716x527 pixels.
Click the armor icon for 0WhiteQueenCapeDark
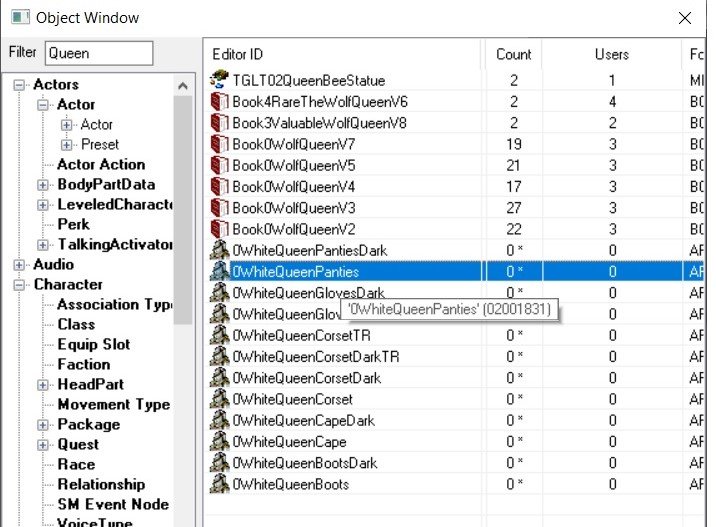coord(220,420)
